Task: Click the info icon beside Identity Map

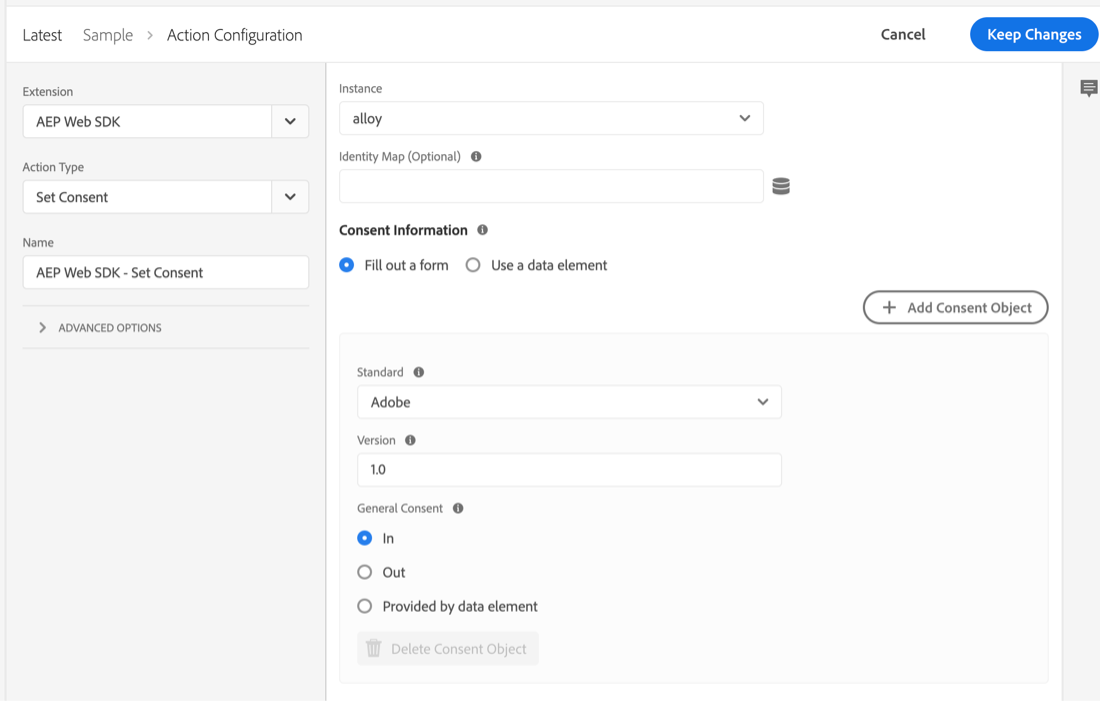Action: [x=476, y=156]
